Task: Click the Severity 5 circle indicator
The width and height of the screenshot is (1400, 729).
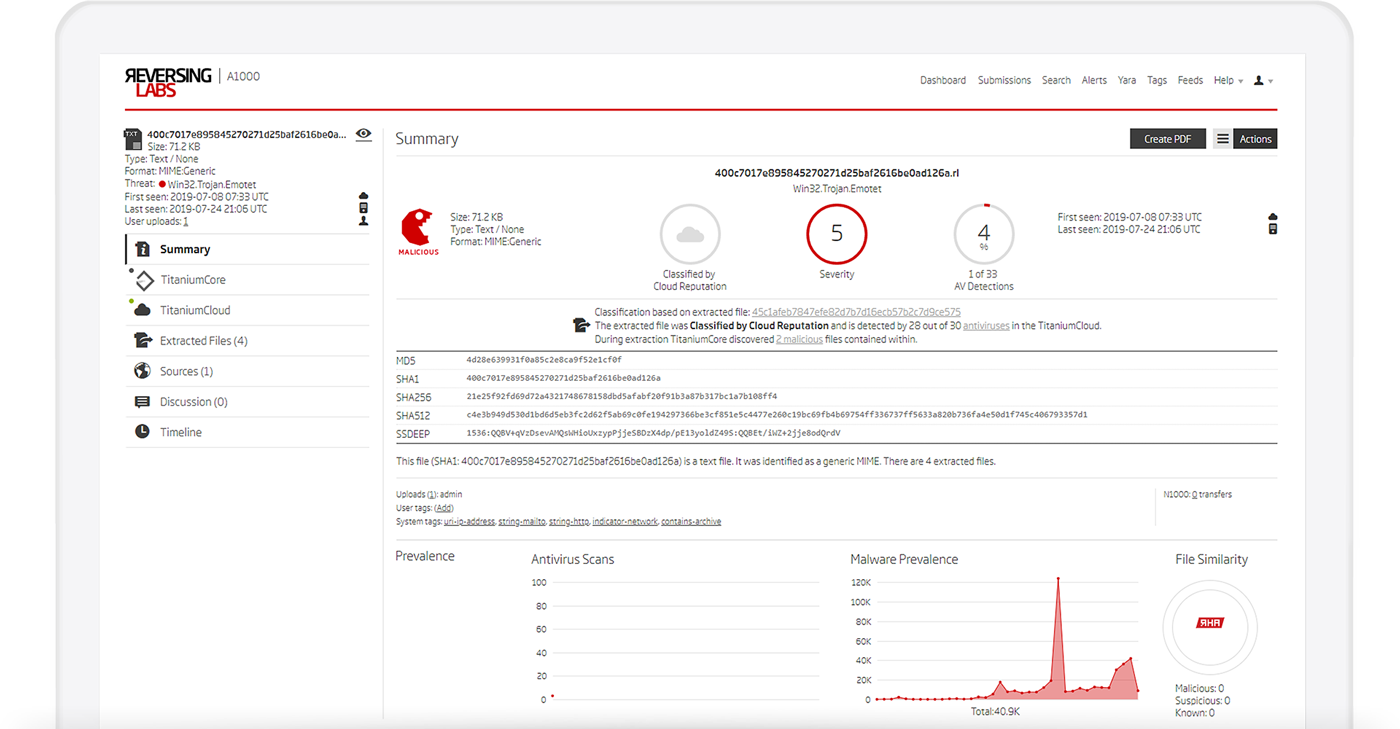Action: click(x=837, y=234)
